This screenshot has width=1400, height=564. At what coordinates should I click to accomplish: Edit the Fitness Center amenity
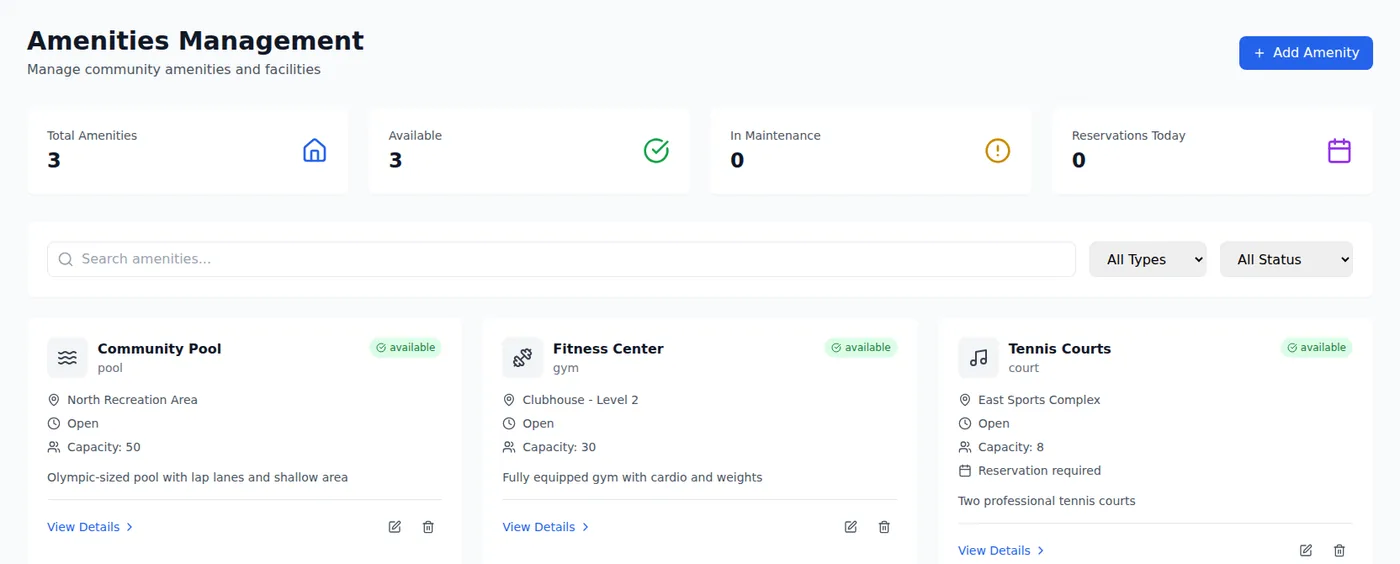(x=851, y=527)
